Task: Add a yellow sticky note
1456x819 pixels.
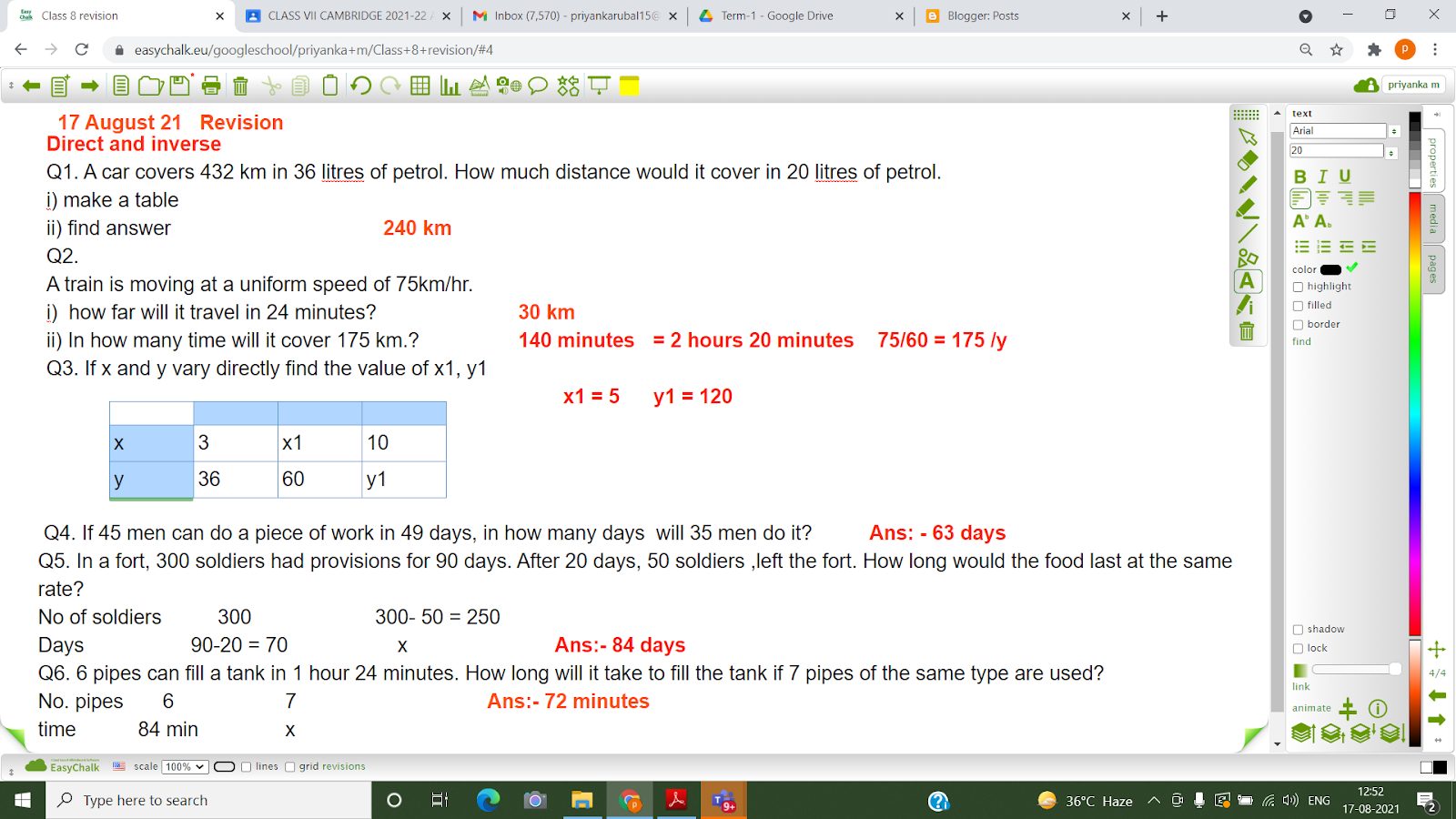Action: tap(629, 86)
